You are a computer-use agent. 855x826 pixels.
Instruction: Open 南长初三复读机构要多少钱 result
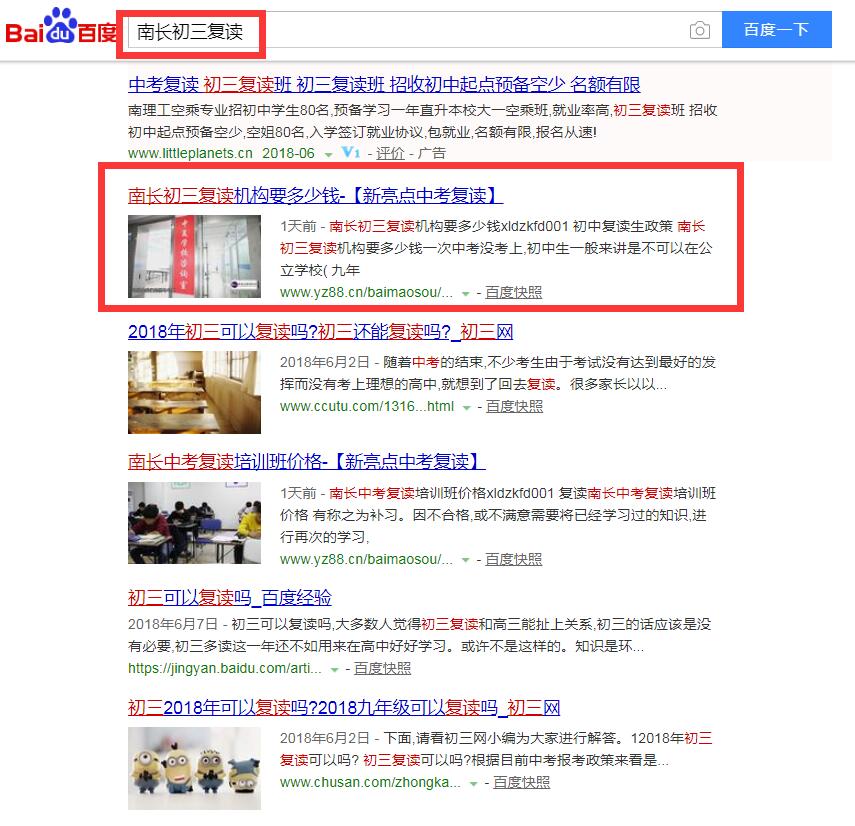point(315,195)
